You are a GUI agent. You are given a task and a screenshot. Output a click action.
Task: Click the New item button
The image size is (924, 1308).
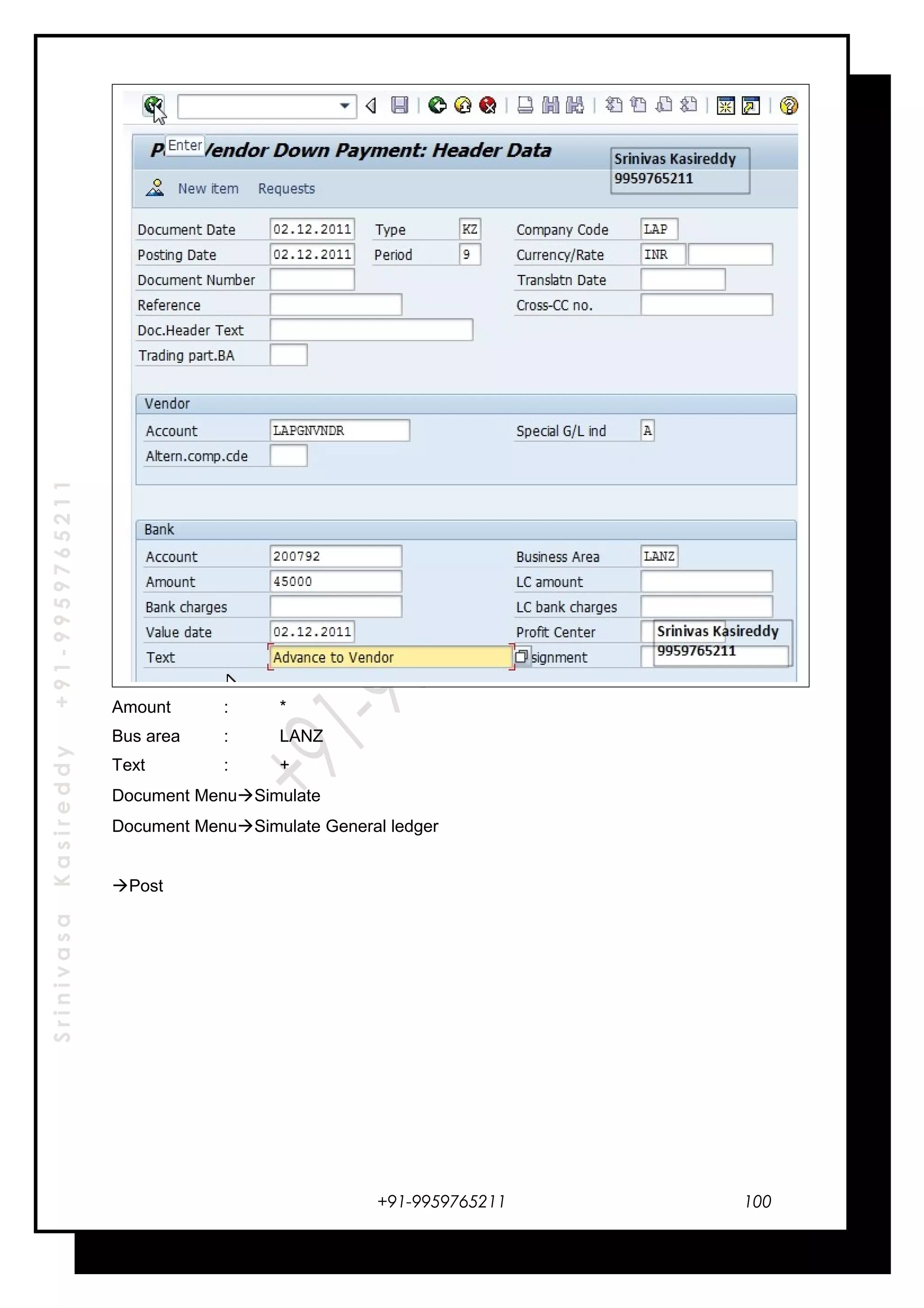[x=208, y=189]
